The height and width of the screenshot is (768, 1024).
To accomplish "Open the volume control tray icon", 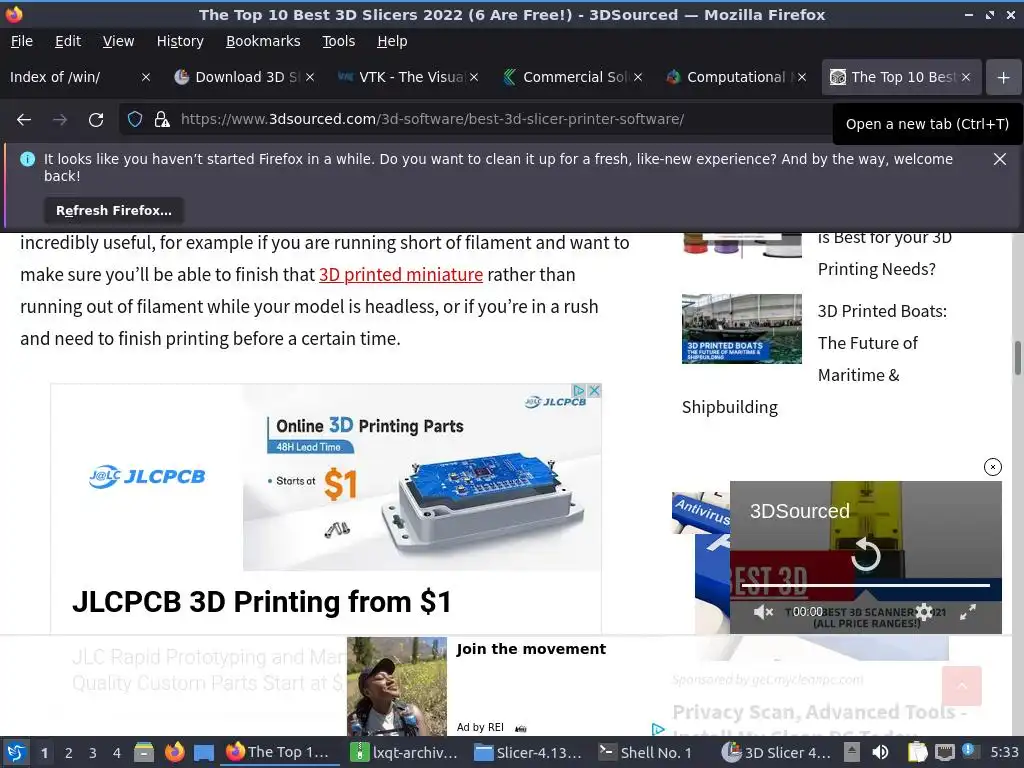I will (x=880, y=752).
